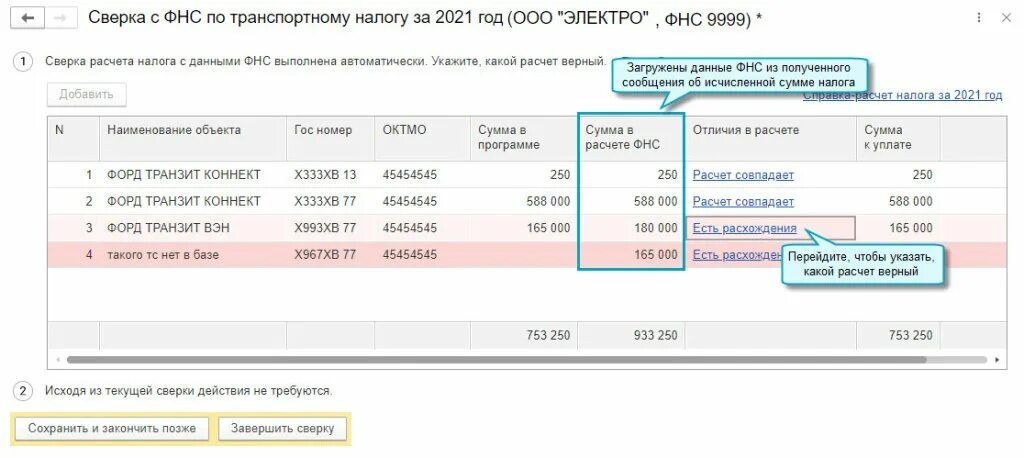Click ОКТМО 45454545 in row 1
This screenshot has height=458, width=1024.
tap(423, 175)
